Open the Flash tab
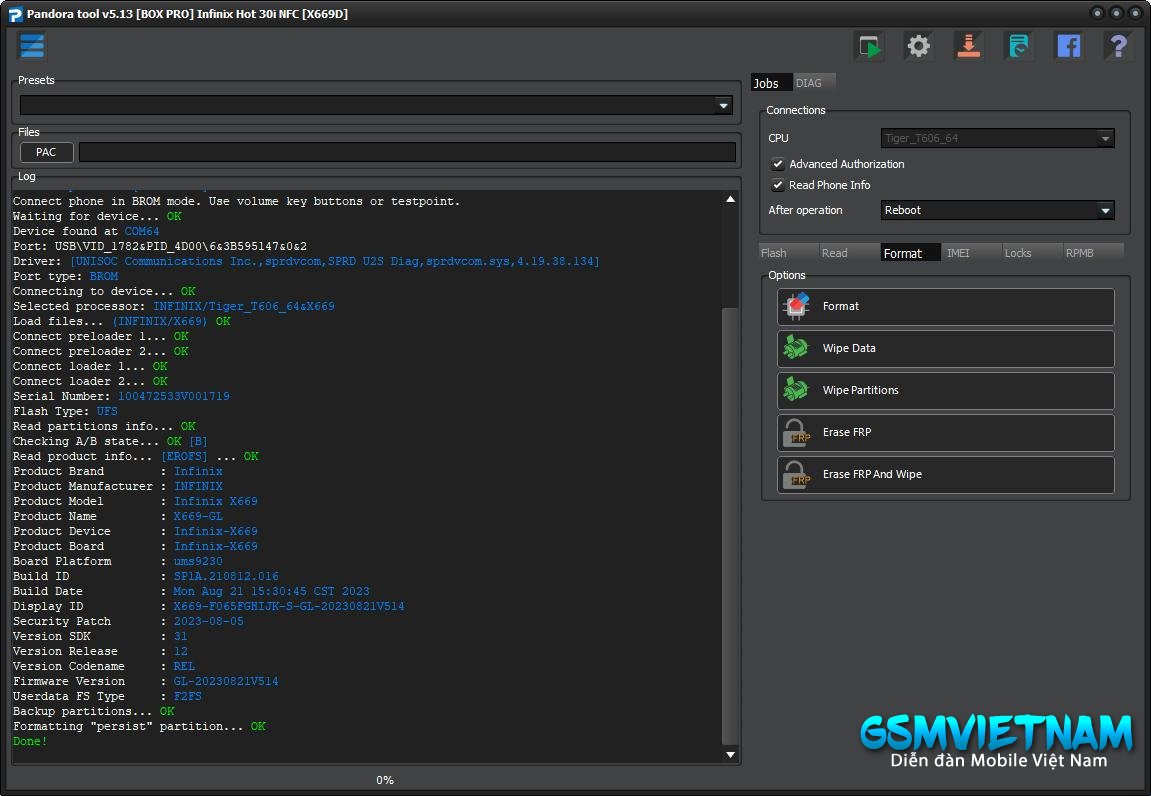Image resolution: width=1151 pixels, height=796 pixels. click(x=788, y=253)
